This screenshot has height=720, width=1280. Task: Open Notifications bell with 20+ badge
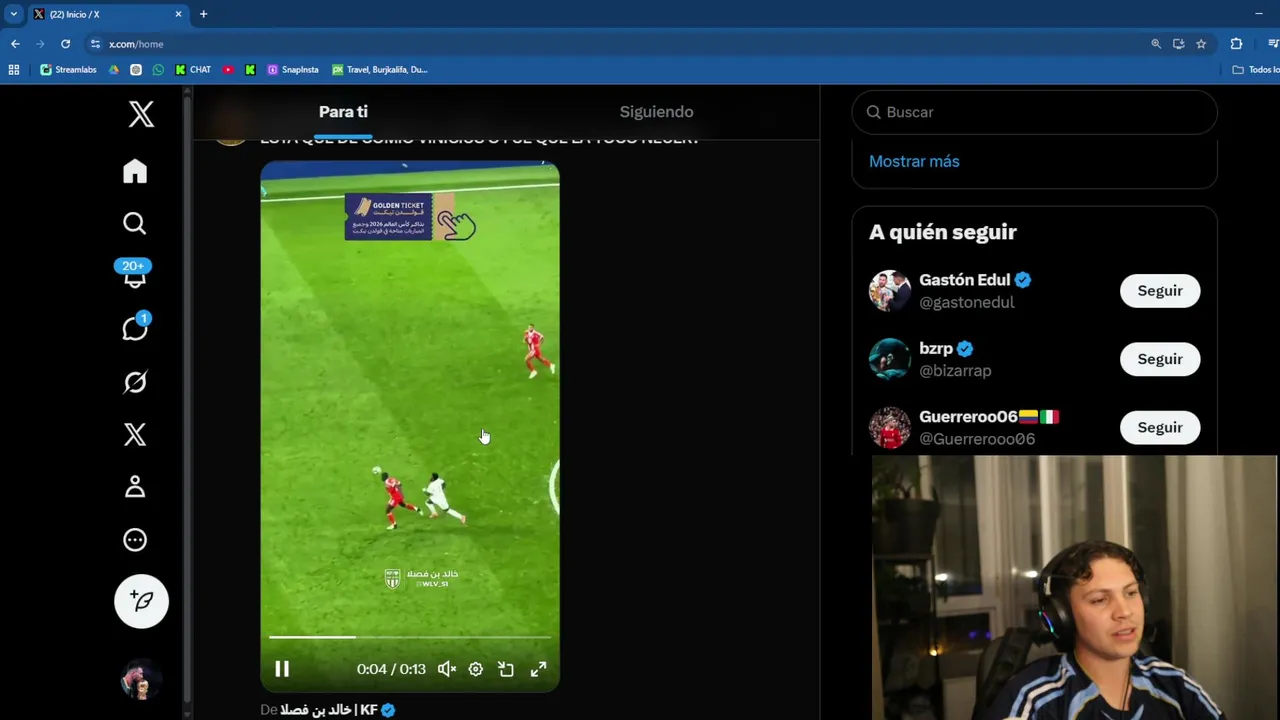coord(134,274)
